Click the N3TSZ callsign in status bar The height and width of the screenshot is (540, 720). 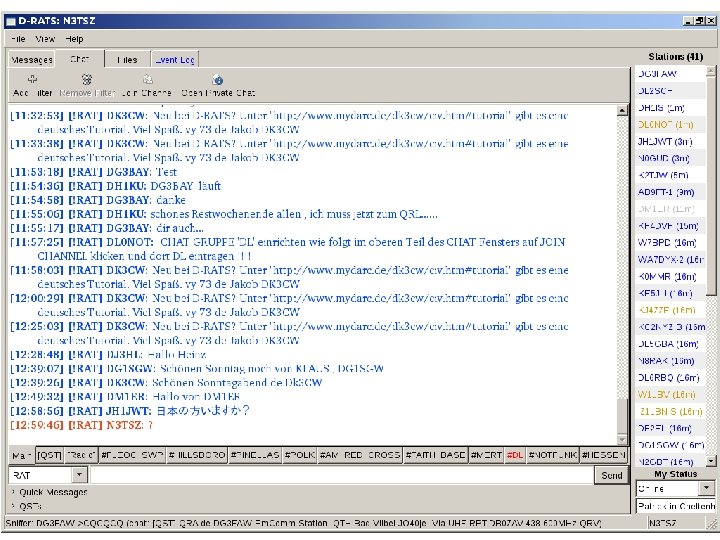[663, 523]
